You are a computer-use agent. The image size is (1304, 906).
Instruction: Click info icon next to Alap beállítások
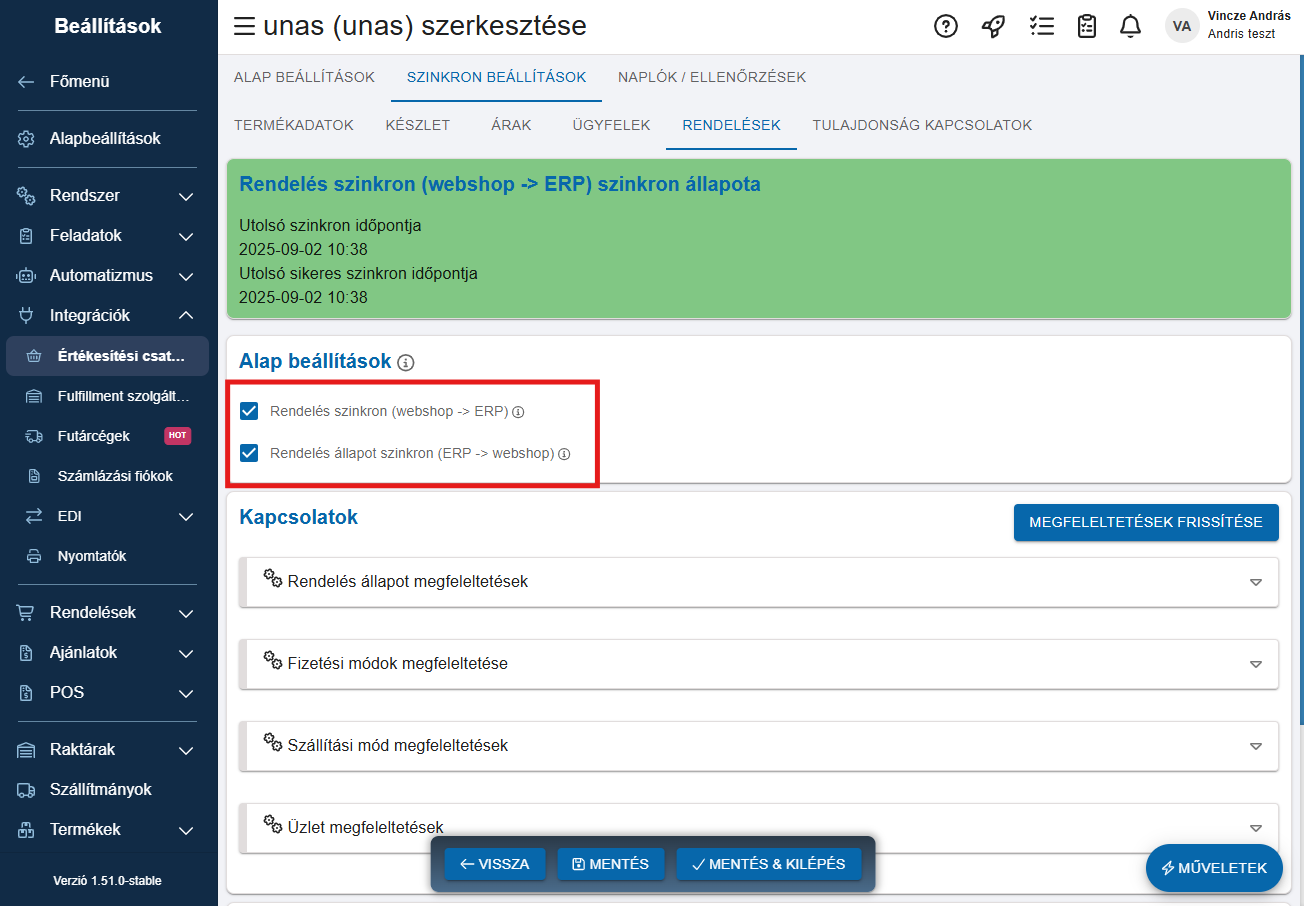point(406,362)
